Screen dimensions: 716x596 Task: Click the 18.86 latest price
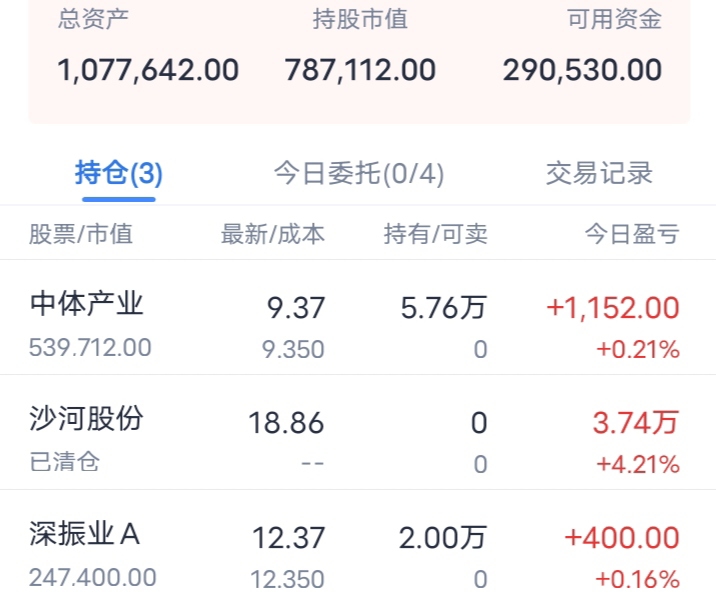[286, 423]
